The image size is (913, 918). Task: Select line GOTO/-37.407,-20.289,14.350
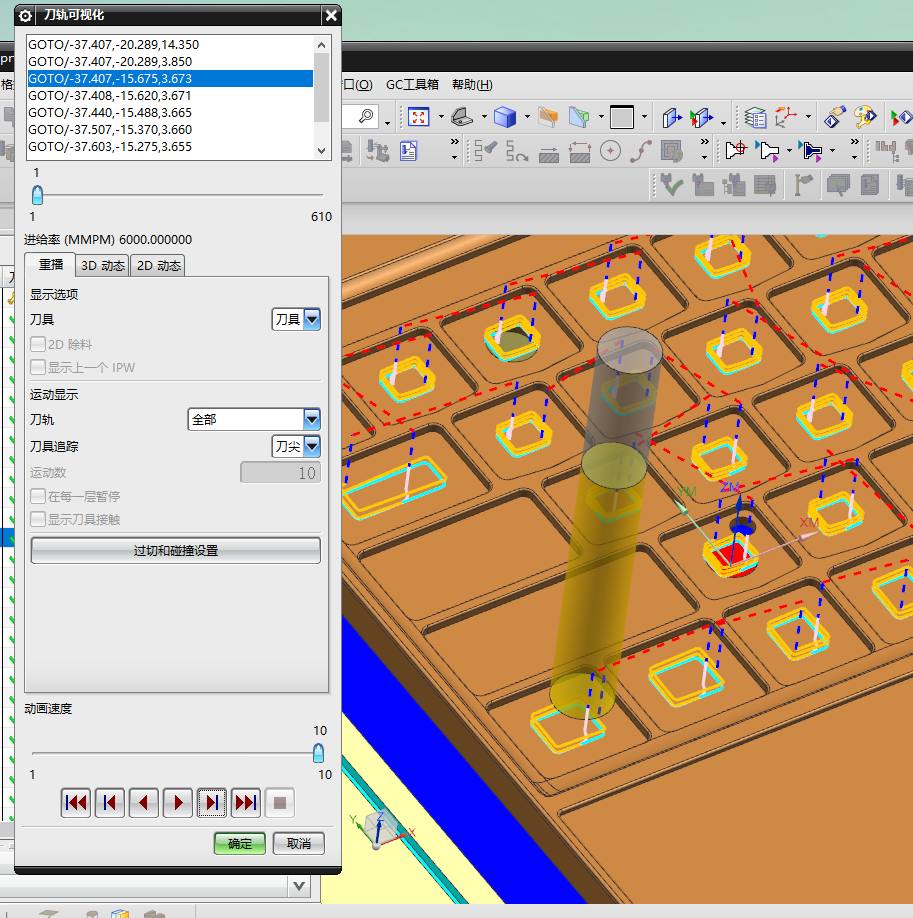coord(170,44)
